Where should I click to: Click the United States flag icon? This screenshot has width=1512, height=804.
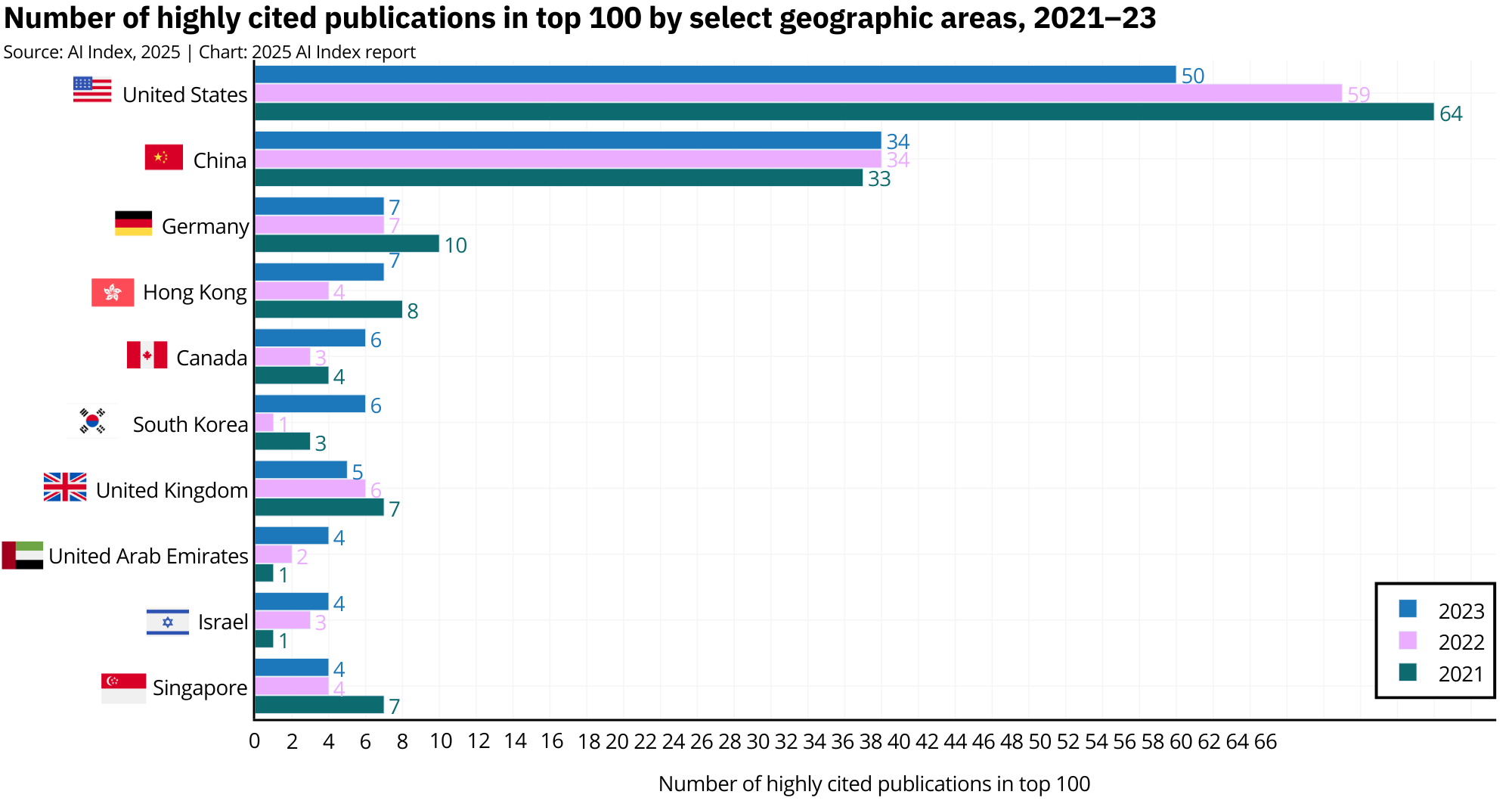(92, 90)
